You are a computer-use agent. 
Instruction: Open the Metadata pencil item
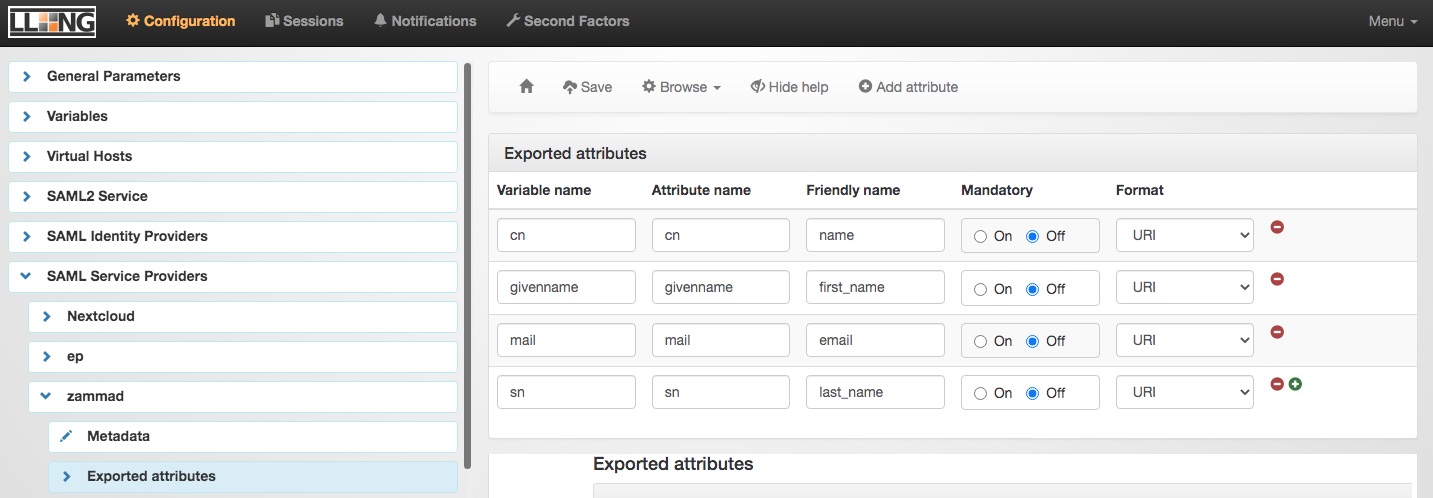point(118,436)
